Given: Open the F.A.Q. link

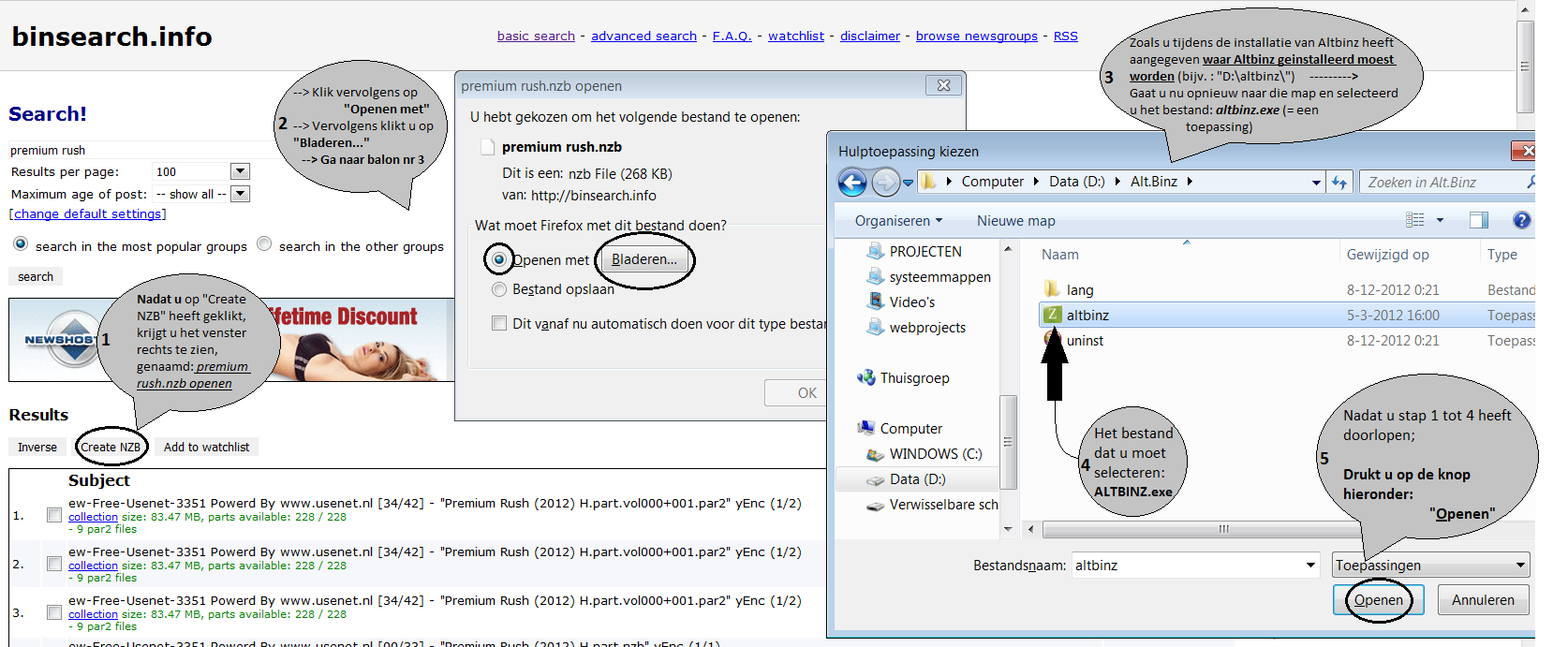Looking at the screenshot, I should 732,36.
